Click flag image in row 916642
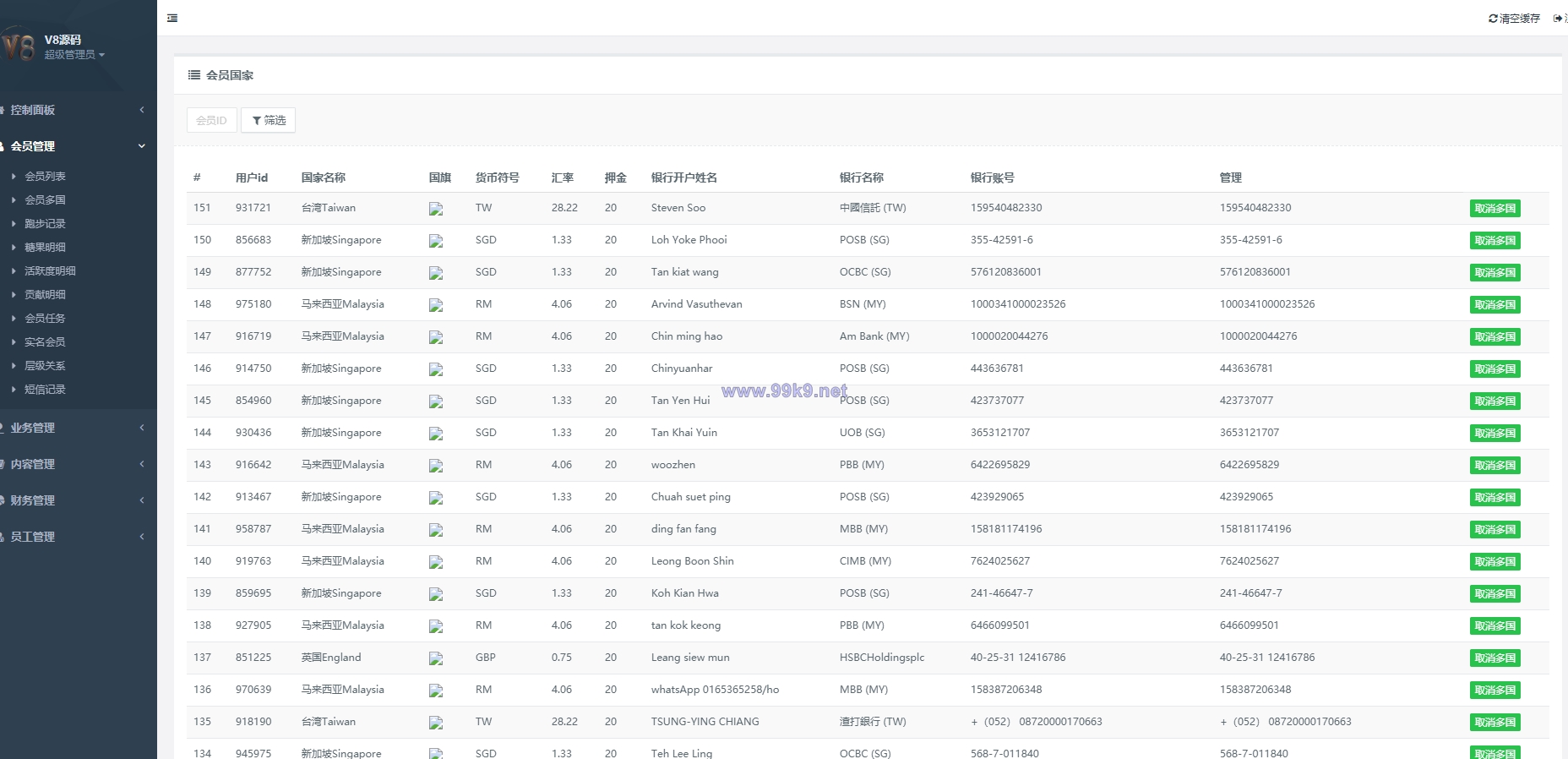The height and width of the screenshot is (759, 1568). tap(436, 466)
